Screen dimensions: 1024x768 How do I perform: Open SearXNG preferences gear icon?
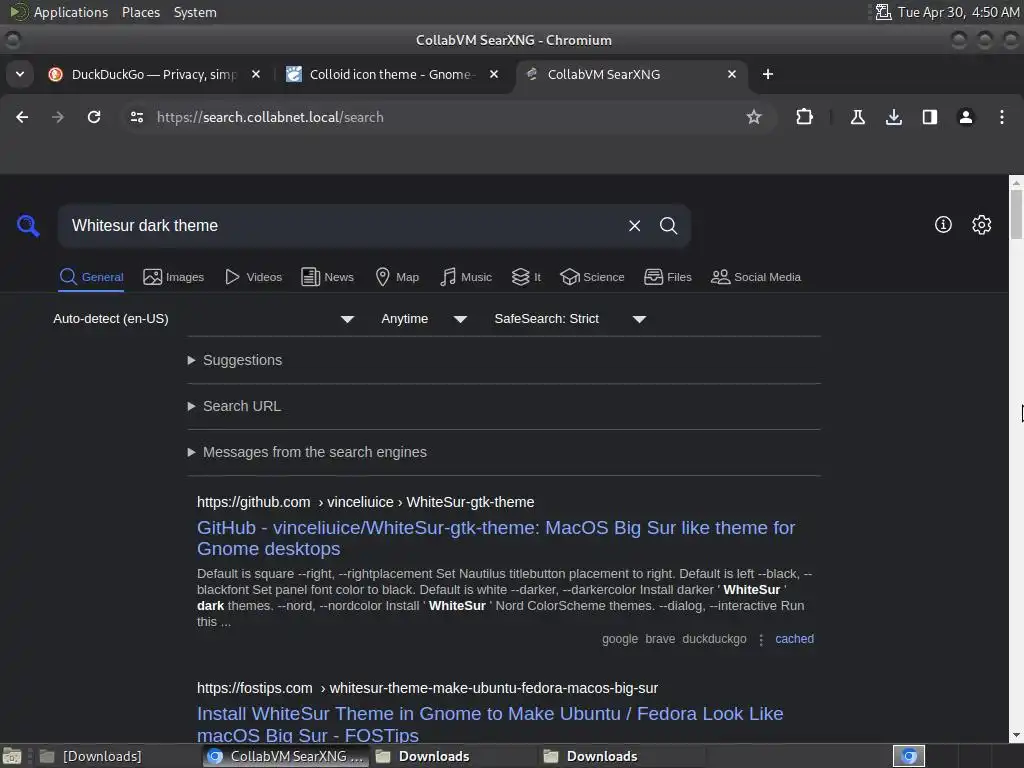(982, 225)
